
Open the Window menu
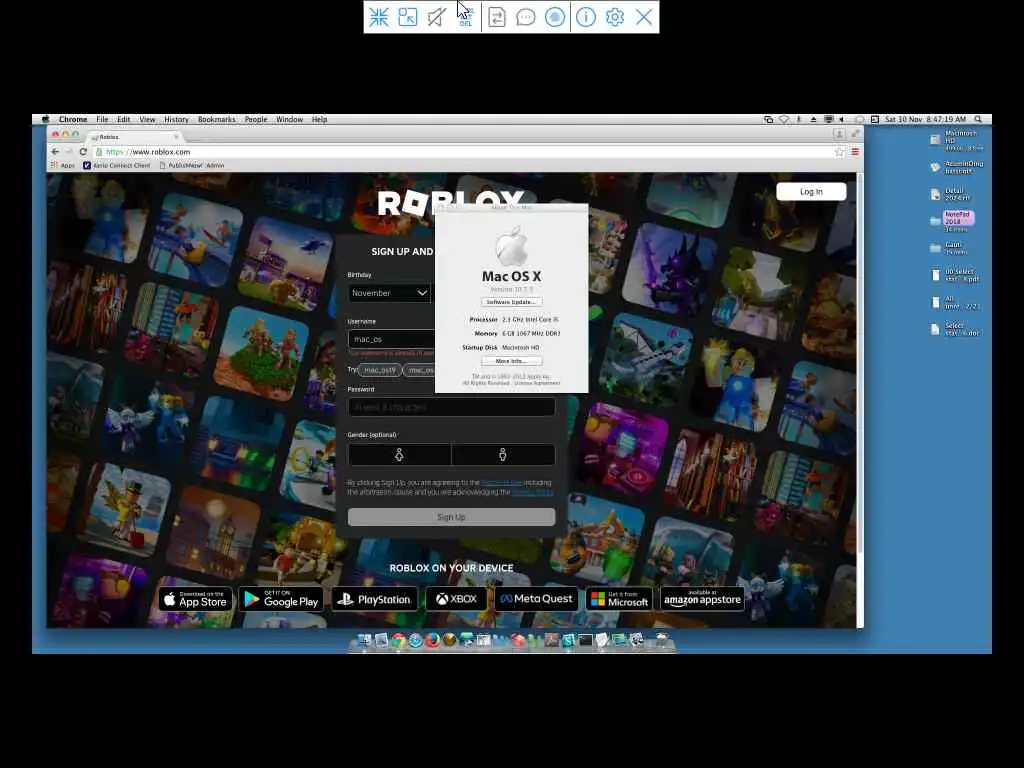click(x=289, y=120)
